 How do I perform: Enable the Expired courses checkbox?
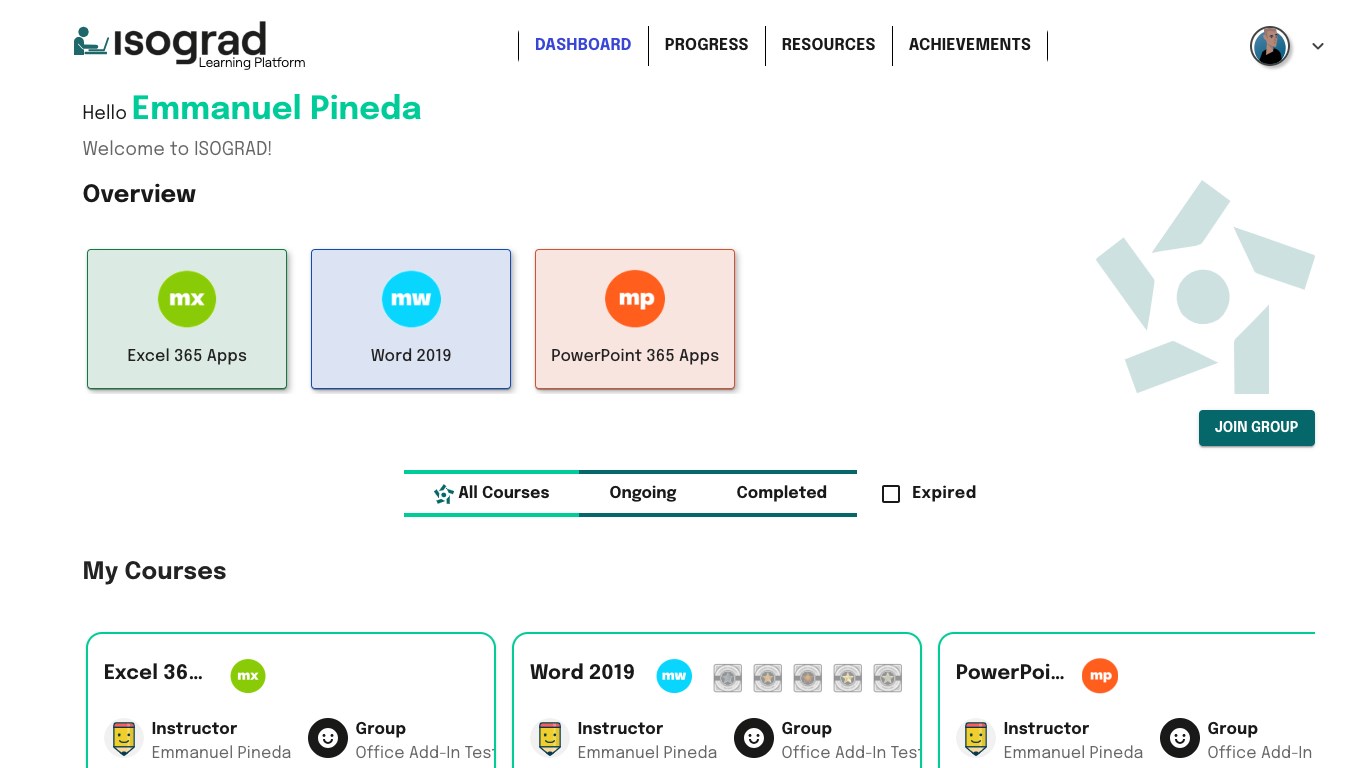tap(891, 493)
